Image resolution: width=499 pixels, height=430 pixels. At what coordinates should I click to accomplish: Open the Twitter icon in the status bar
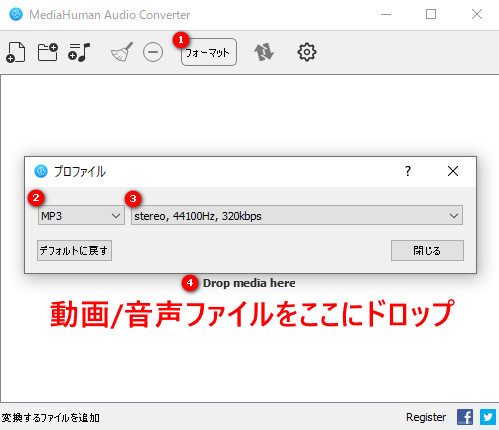(x=488, y=417)
